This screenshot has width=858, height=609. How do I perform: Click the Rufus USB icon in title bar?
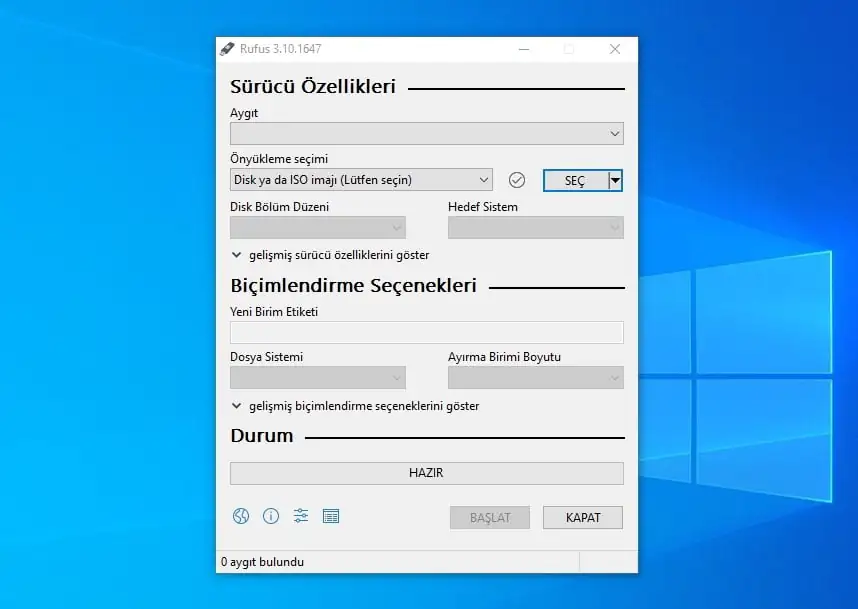(228, 49)
